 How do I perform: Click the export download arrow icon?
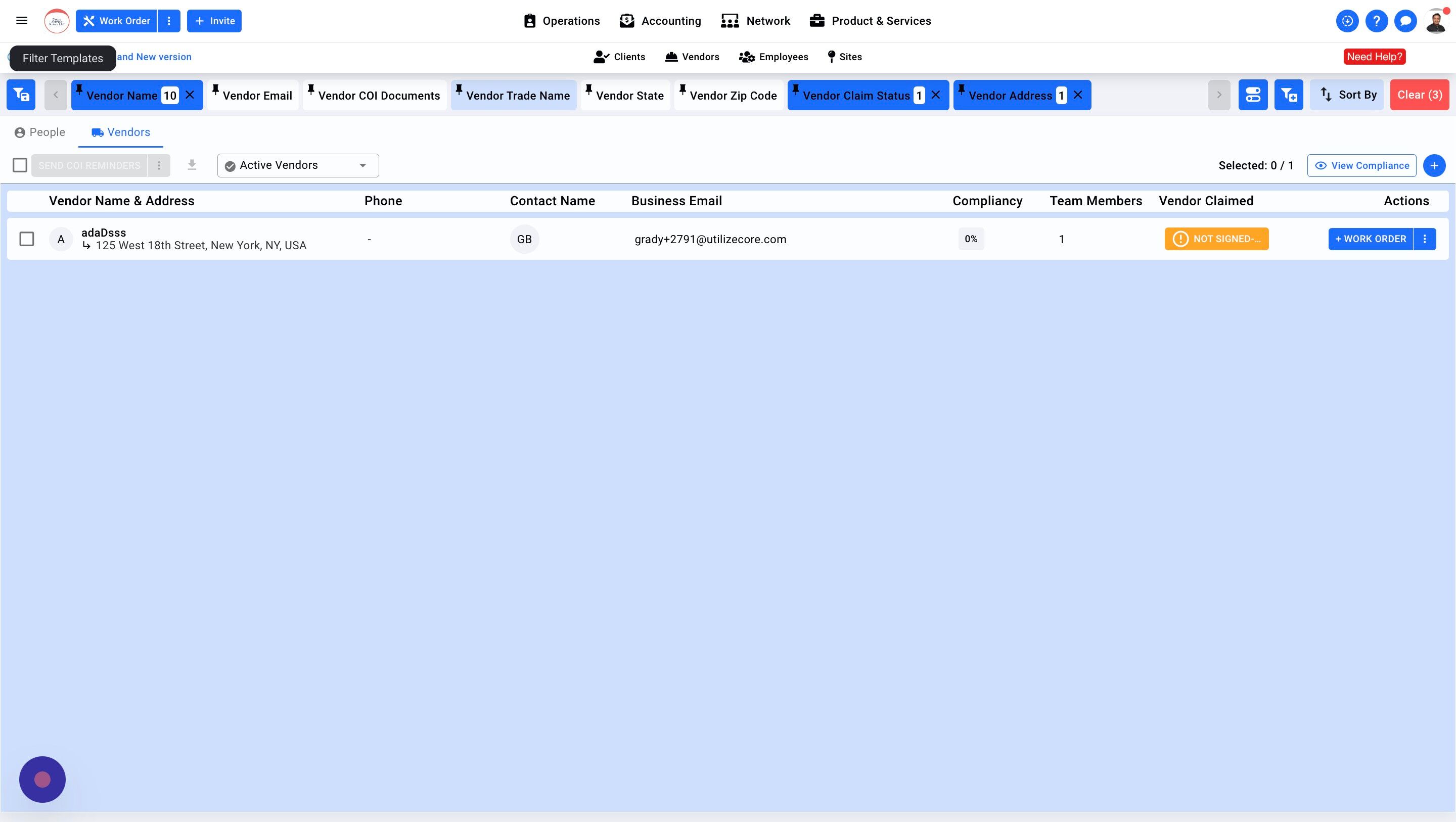192,165
